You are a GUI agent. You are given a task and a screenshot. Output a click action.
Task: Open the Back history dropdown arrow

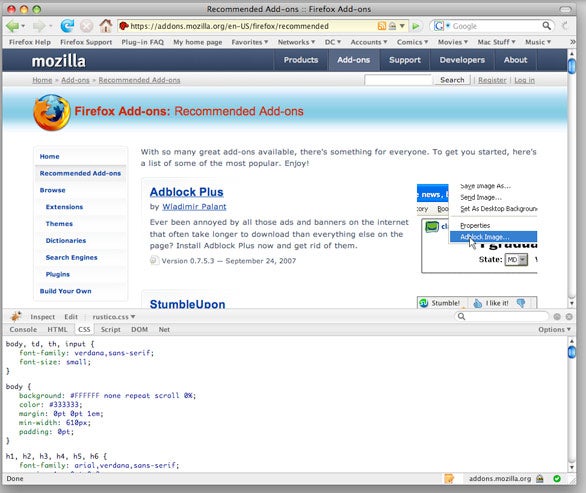(23, 26)
